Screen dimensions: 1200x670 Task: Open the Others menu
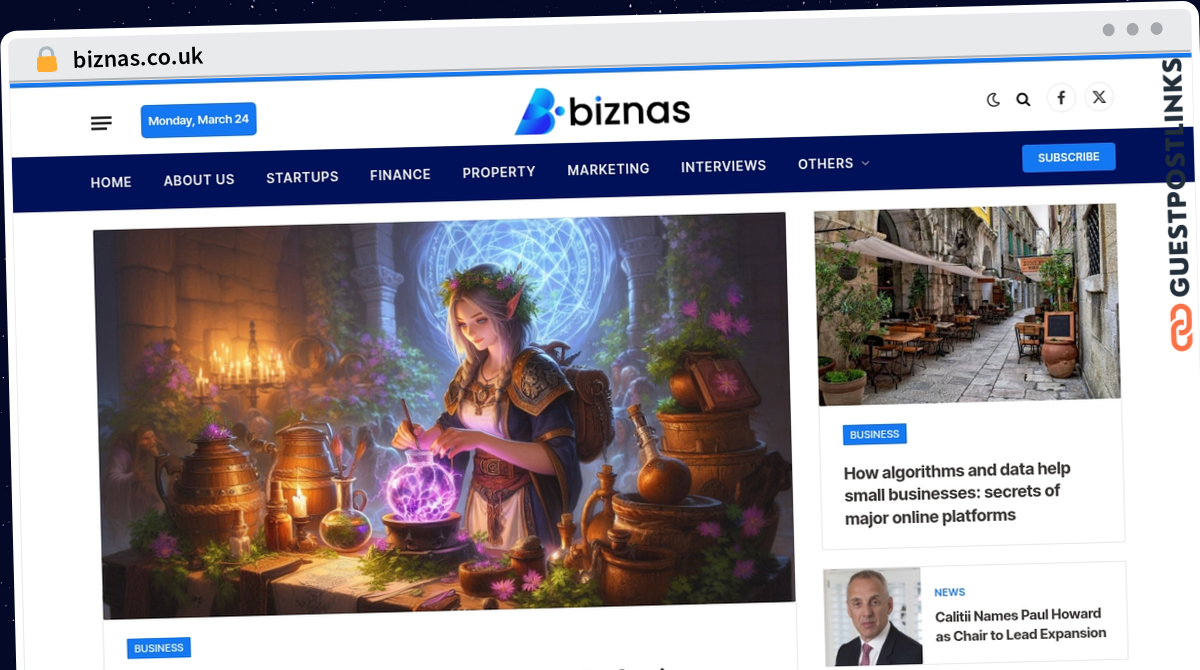coord(825,164)
